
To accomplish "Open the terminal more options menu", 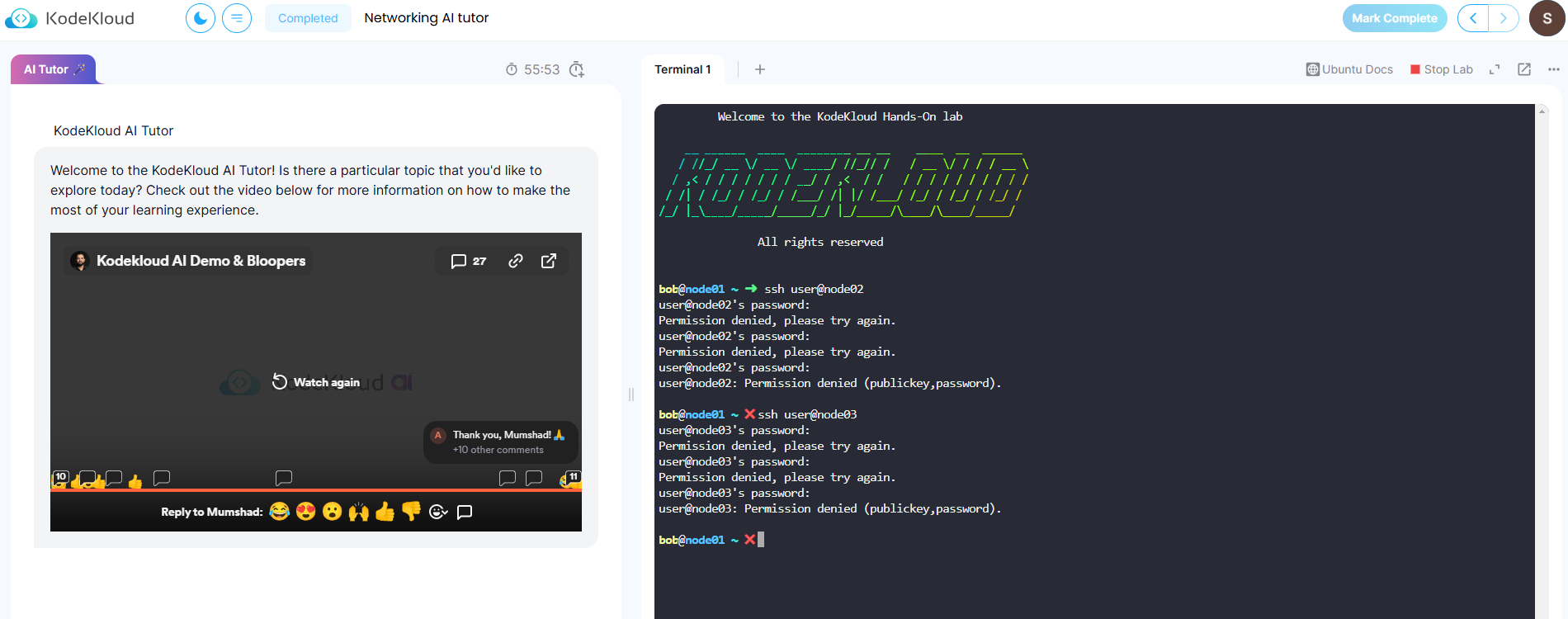I will pyautogui.click(x=1554, y=69).
